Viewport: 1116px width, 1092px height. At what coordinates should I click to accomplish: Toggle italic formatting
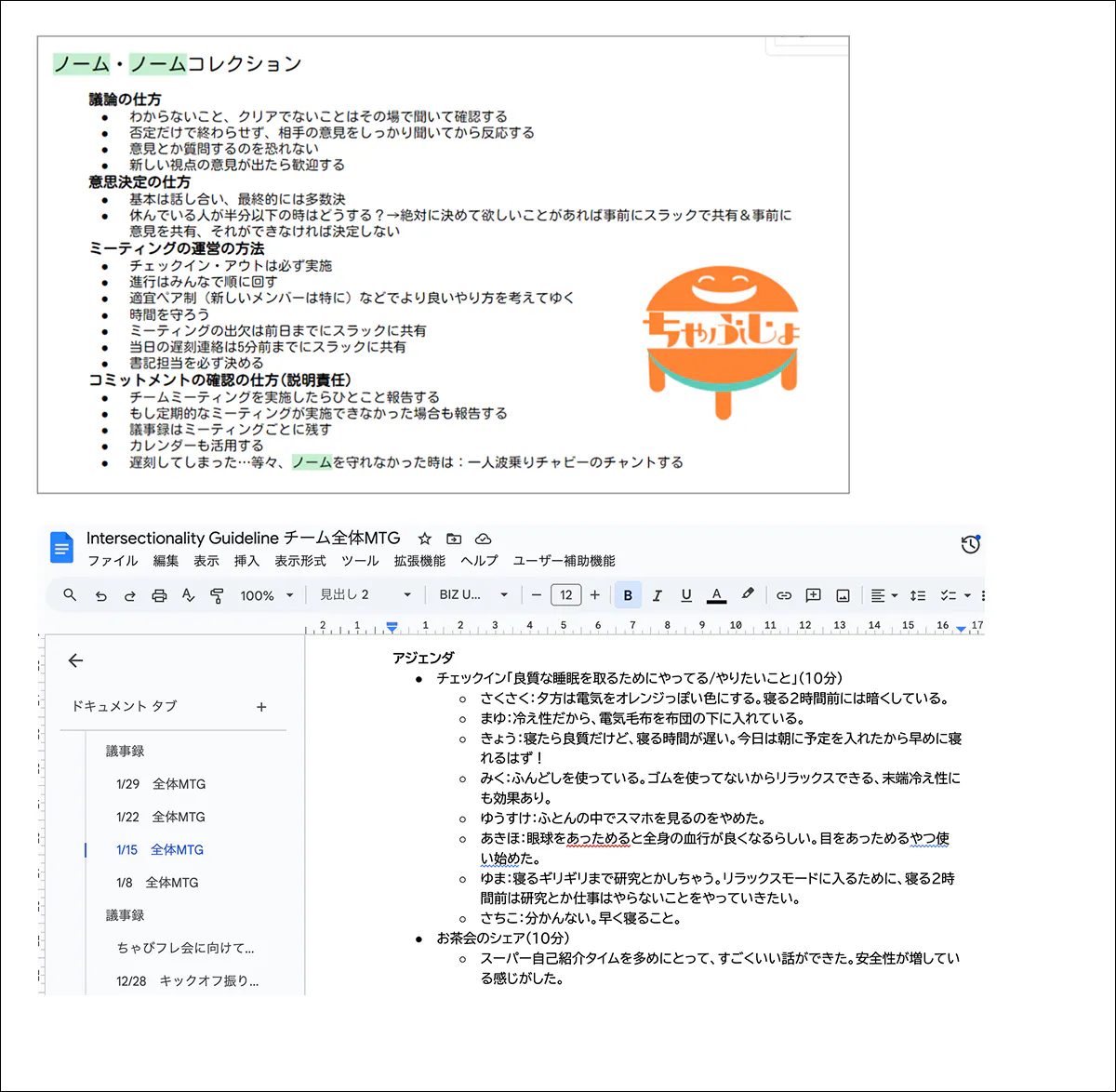point(657,595)
